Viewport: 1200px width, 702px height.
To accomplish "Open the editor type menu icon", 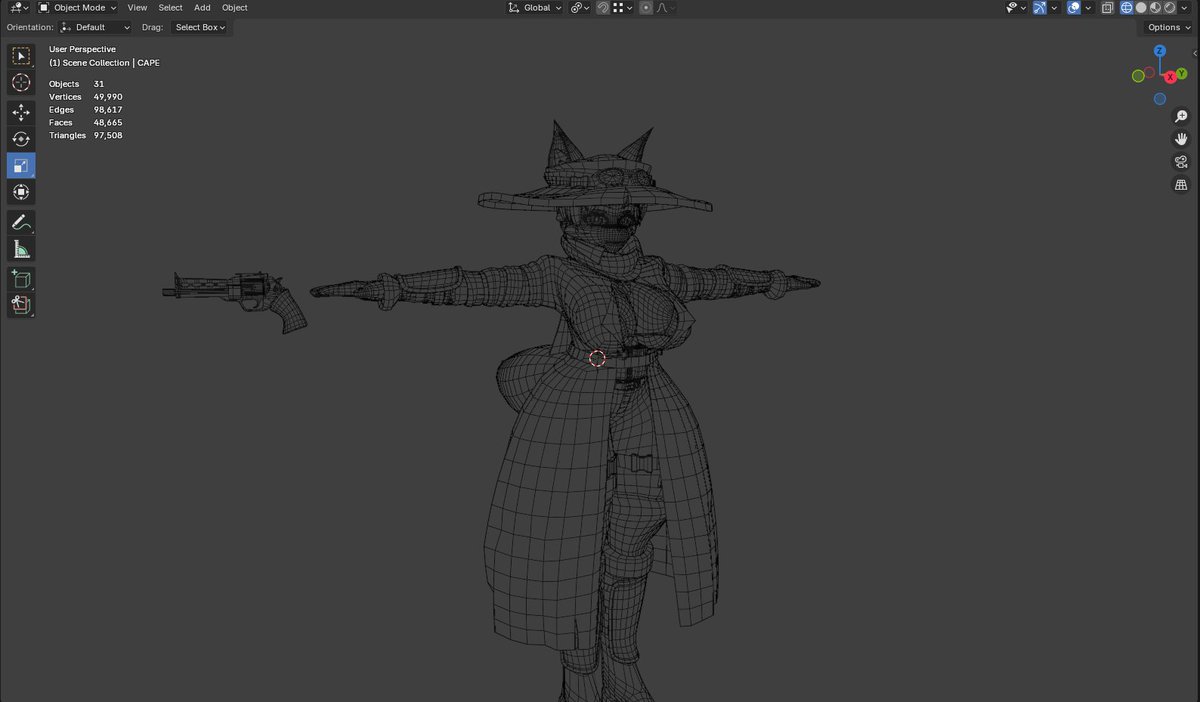I will (17, 7).
